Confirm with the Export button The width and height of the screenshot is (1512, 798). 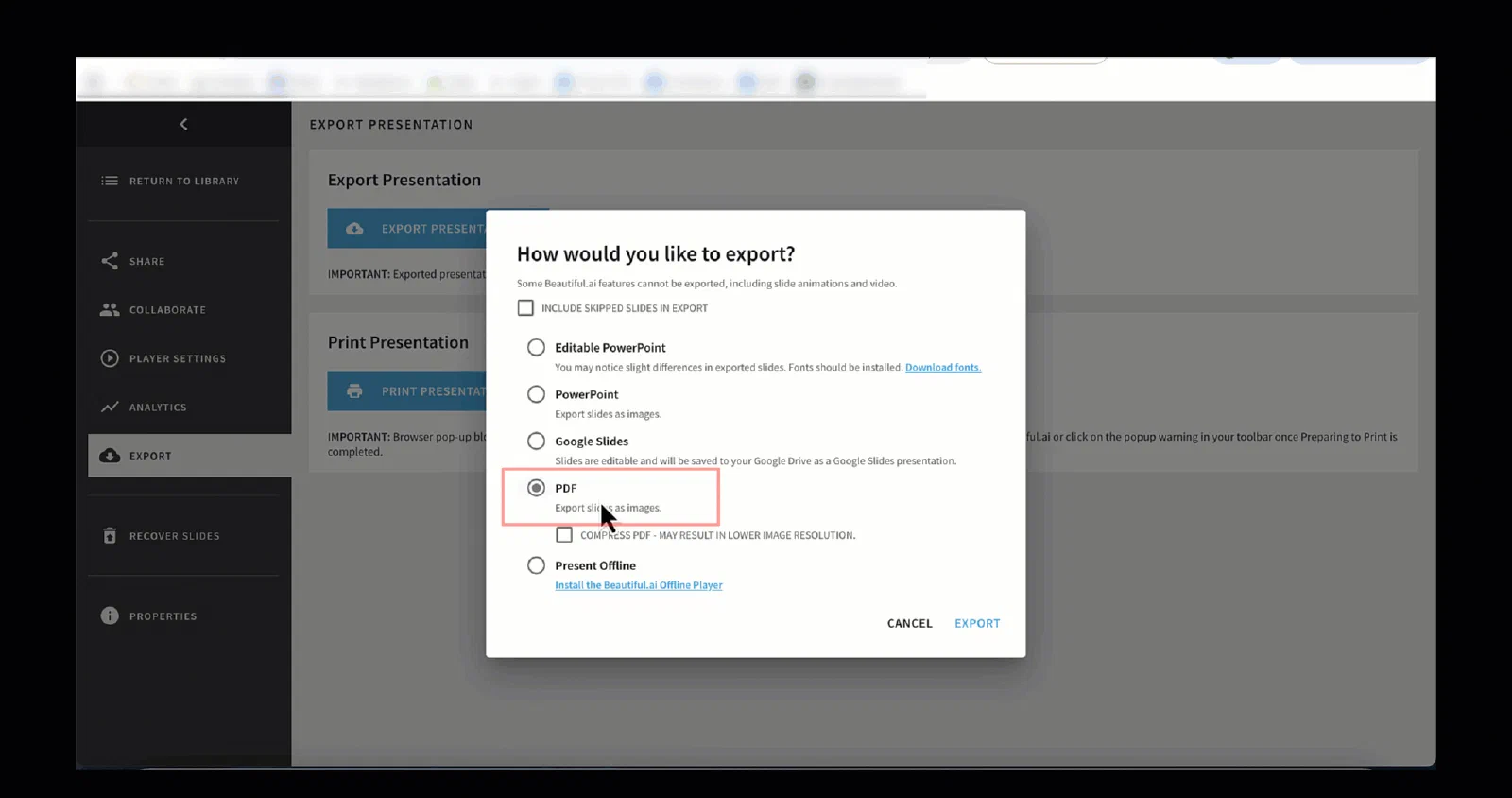977,624
